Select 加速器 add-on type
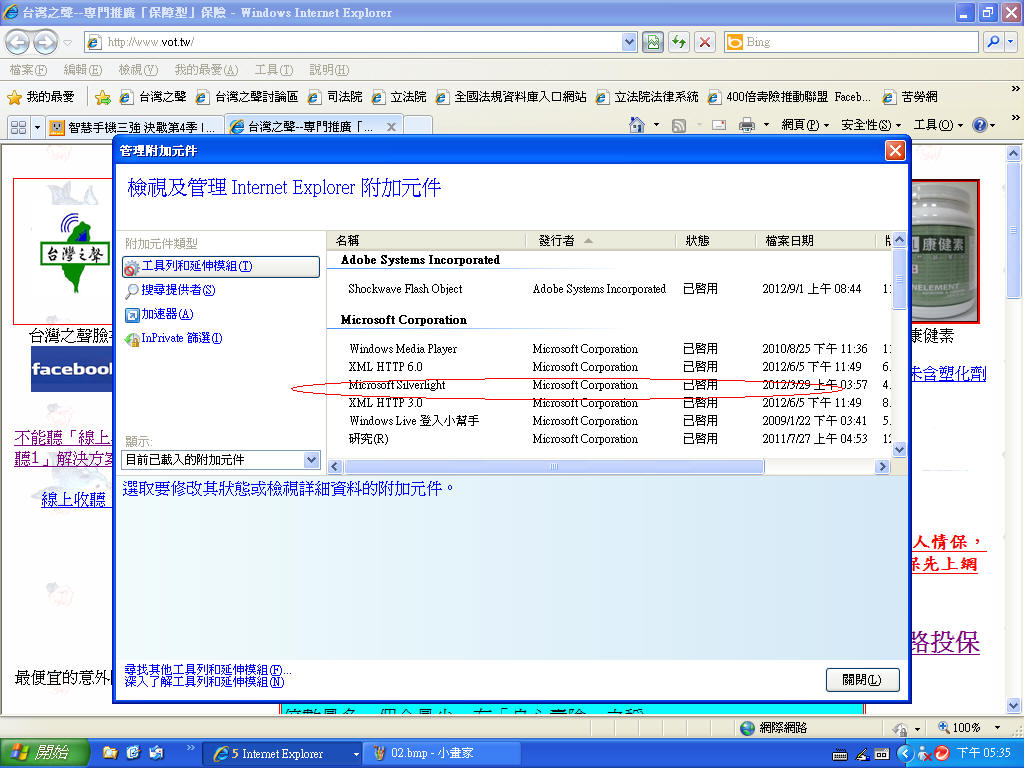Viewport: 1024px width, 768px height. point(159,314)
